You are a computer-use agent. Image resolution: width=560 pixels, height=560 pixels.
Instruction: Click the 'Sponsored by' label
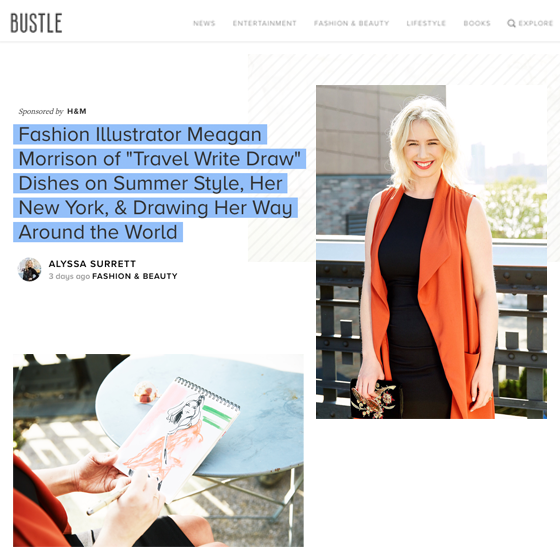pos(41,111)
